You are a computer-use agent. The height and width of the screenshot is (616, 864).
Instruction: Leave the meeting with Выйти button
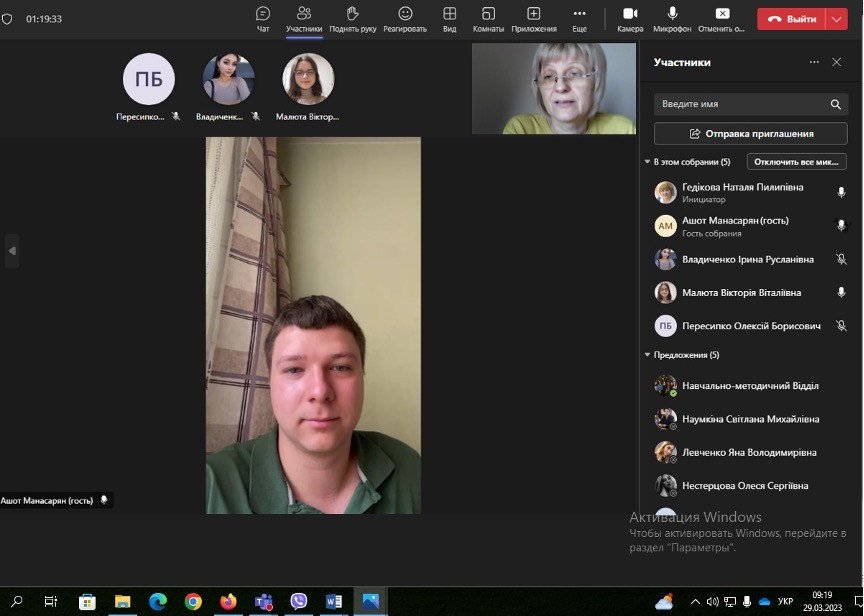(x=791, y=19)
